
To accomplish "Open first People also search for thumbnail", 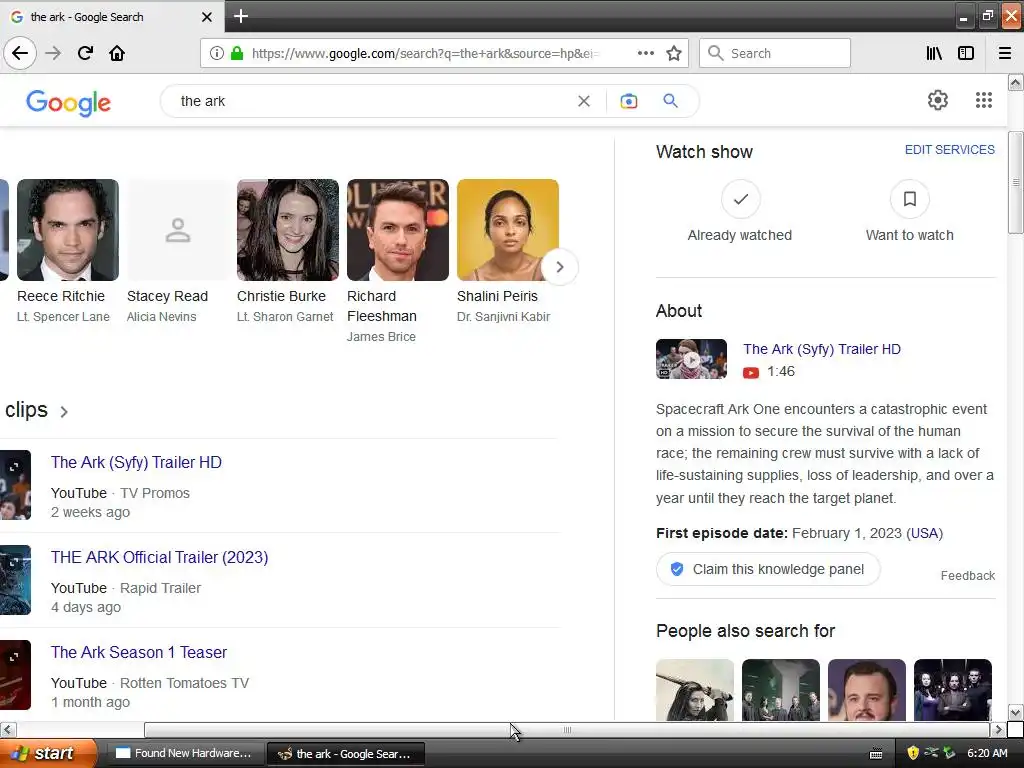I will tap(695, 690).
